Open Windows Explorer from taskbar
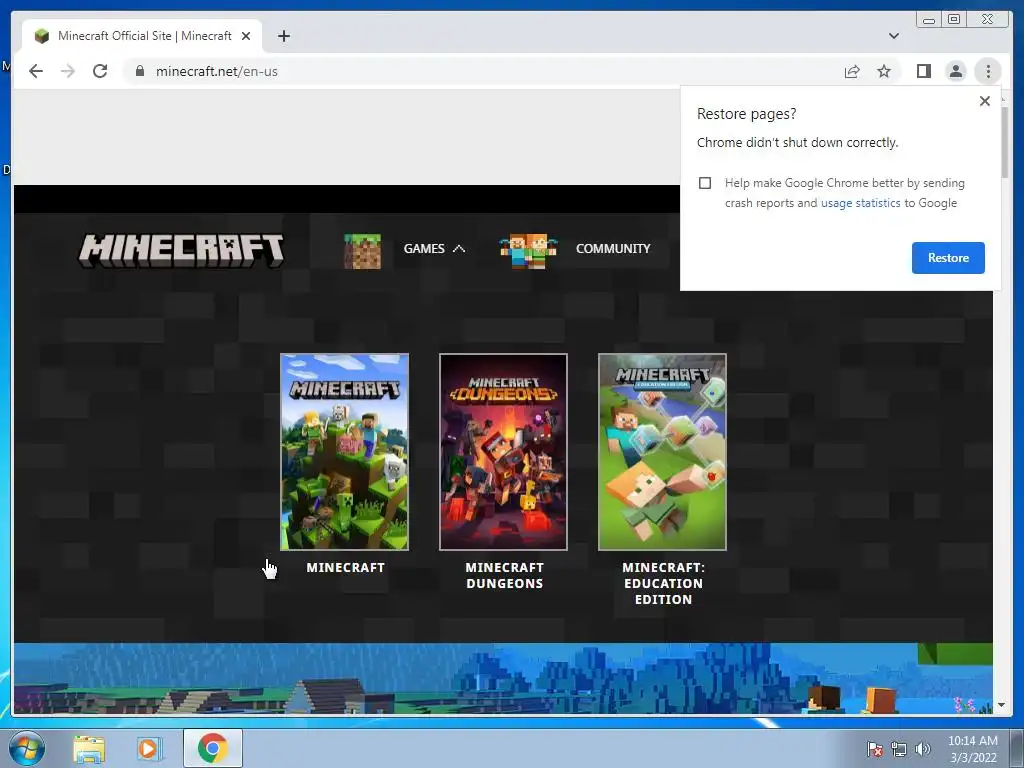Viewport: 1024px width, 768px height. click(89, 748)
